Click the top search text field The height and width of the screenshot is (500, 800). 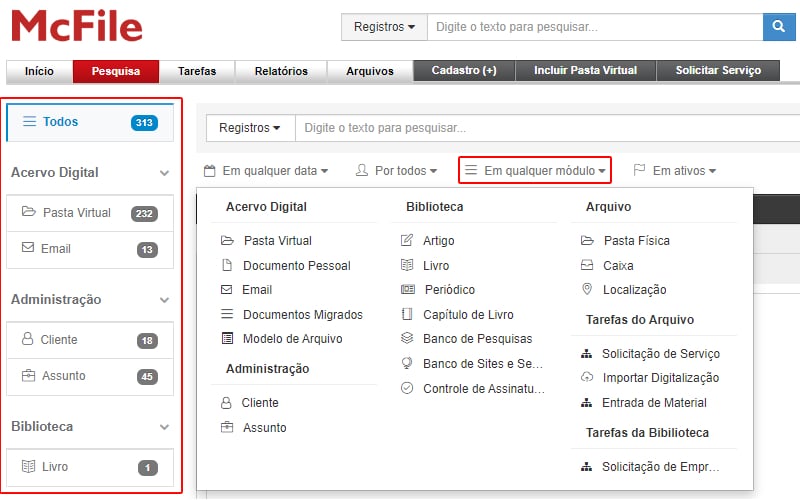coord(594,27)
